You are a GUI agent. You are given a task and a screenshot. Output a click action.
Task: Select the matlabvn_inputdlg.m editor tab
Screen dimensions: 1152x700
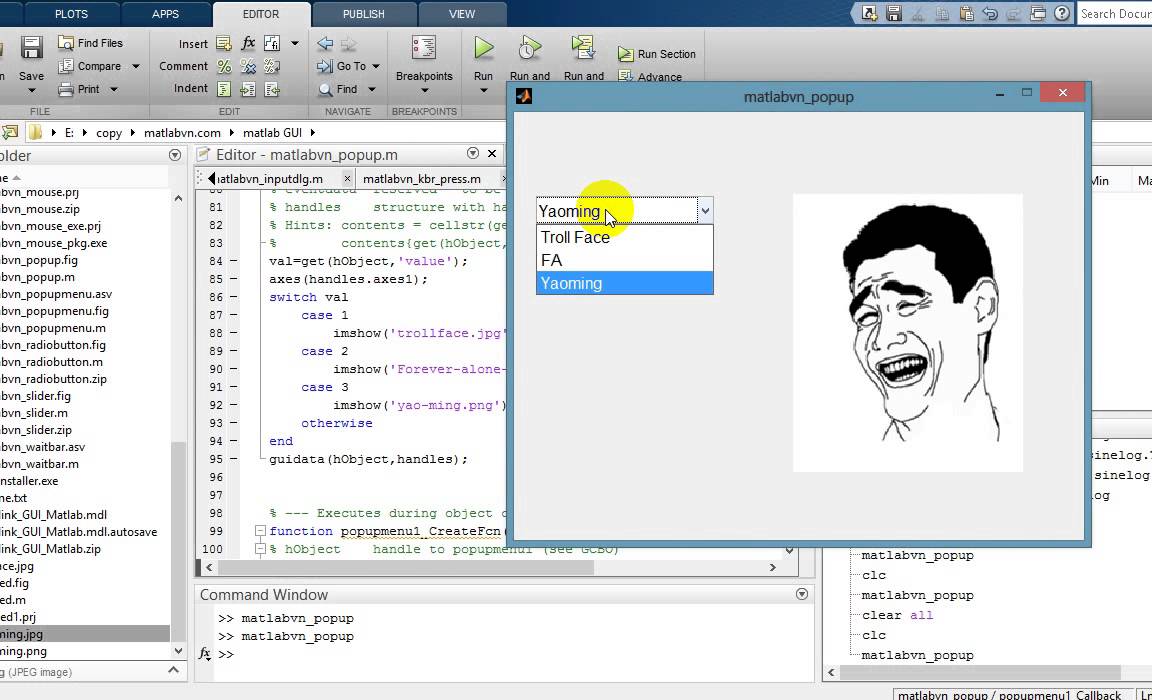[270, 178]
